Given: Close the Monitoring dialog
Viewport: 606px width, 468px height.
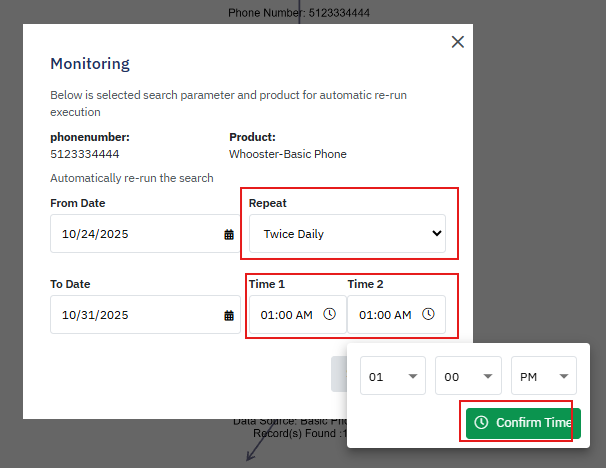Looking at the screenshot, I should [x=458, y=42].
